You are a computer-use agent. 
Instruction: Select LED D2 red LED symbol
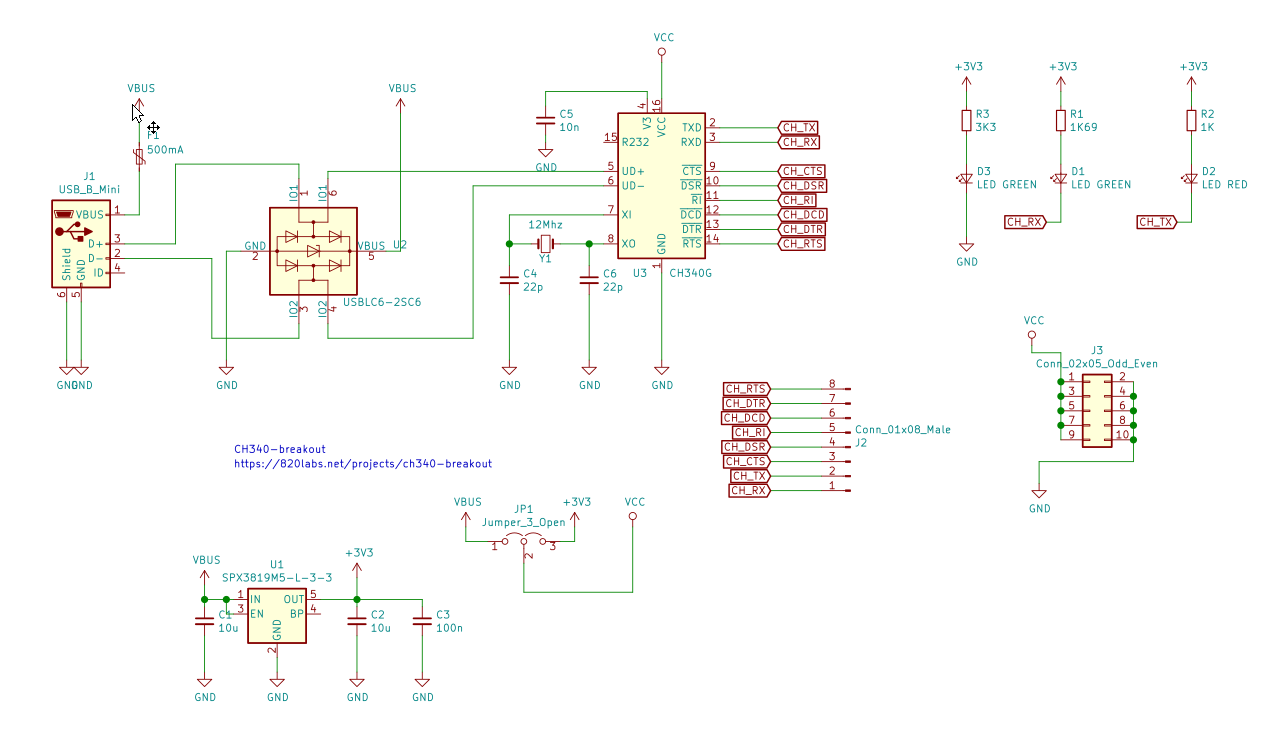(x=1190, y=179)
